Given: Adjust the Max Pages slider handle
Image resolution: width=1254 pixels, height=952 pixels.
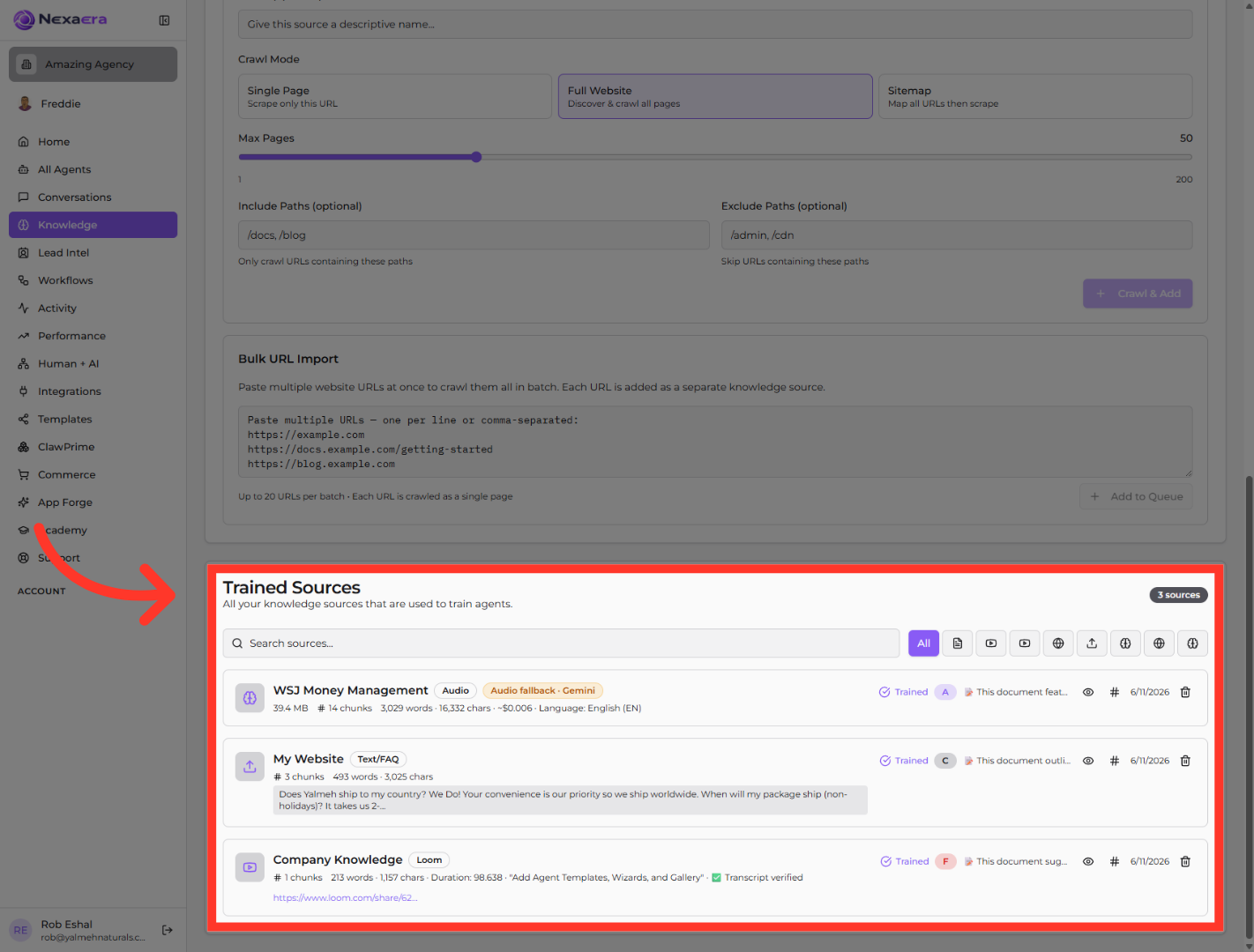Looking at the screenshot, I should click(476, 157).
